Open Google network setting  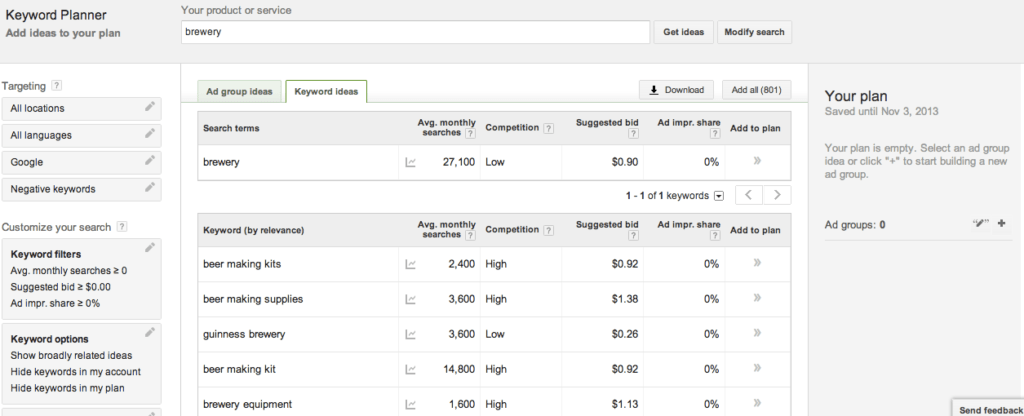(x=82, y=162)
